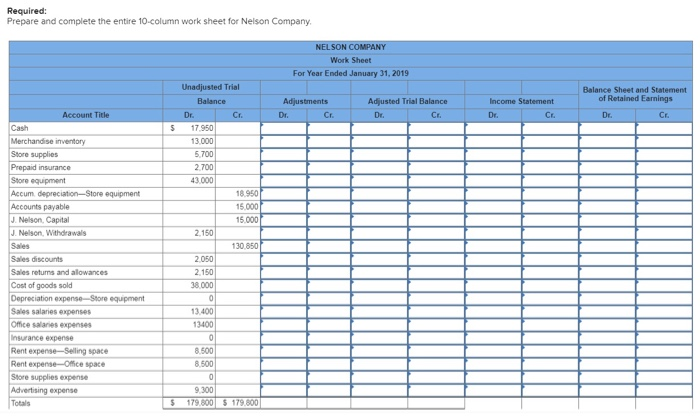Select the Store supplies account title
The height and width of the screenshot is (416, 700).
point(34,154)
